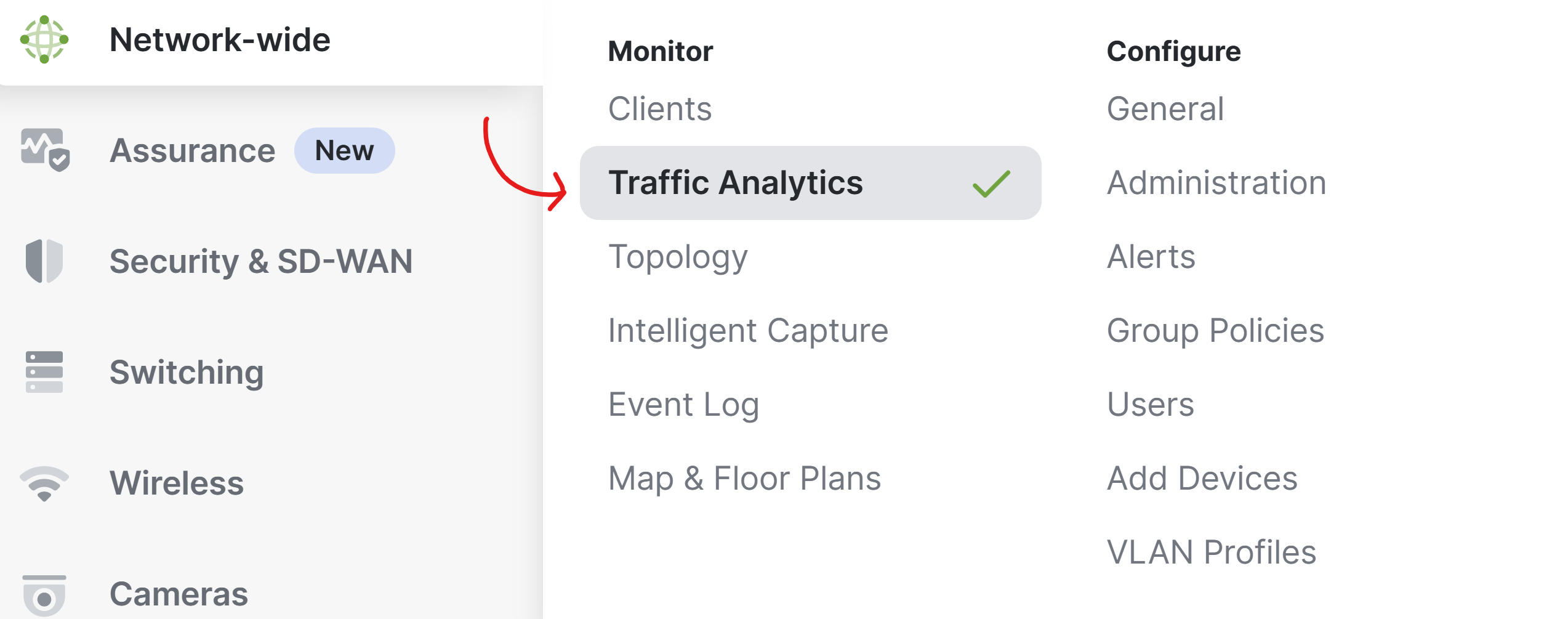The image size is (1568, 619).
Task: Open Alerts configuration
Action: pyautogui.click(x=1151, y=257)
